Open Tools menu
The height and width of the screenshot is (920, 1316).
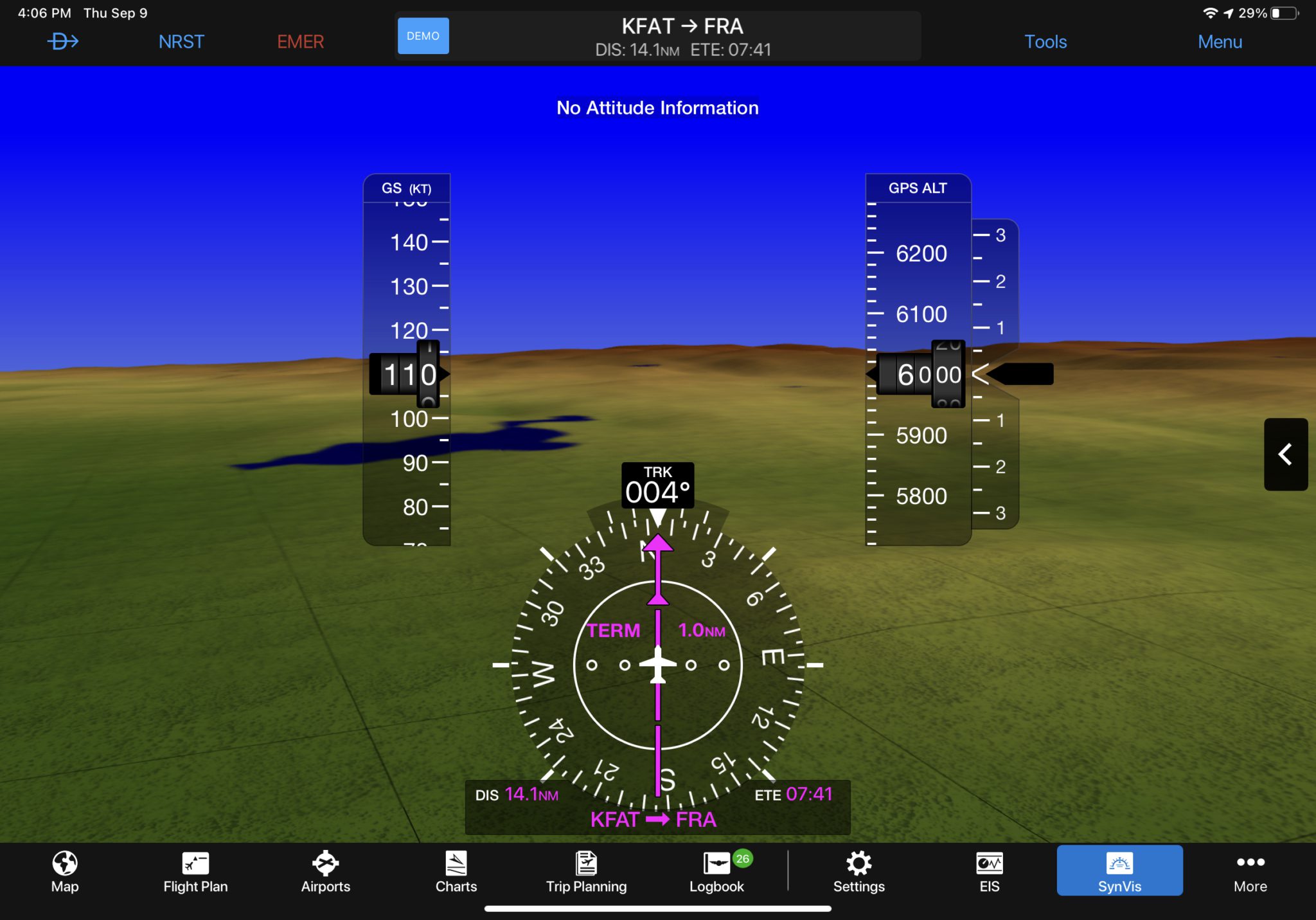1045,40
